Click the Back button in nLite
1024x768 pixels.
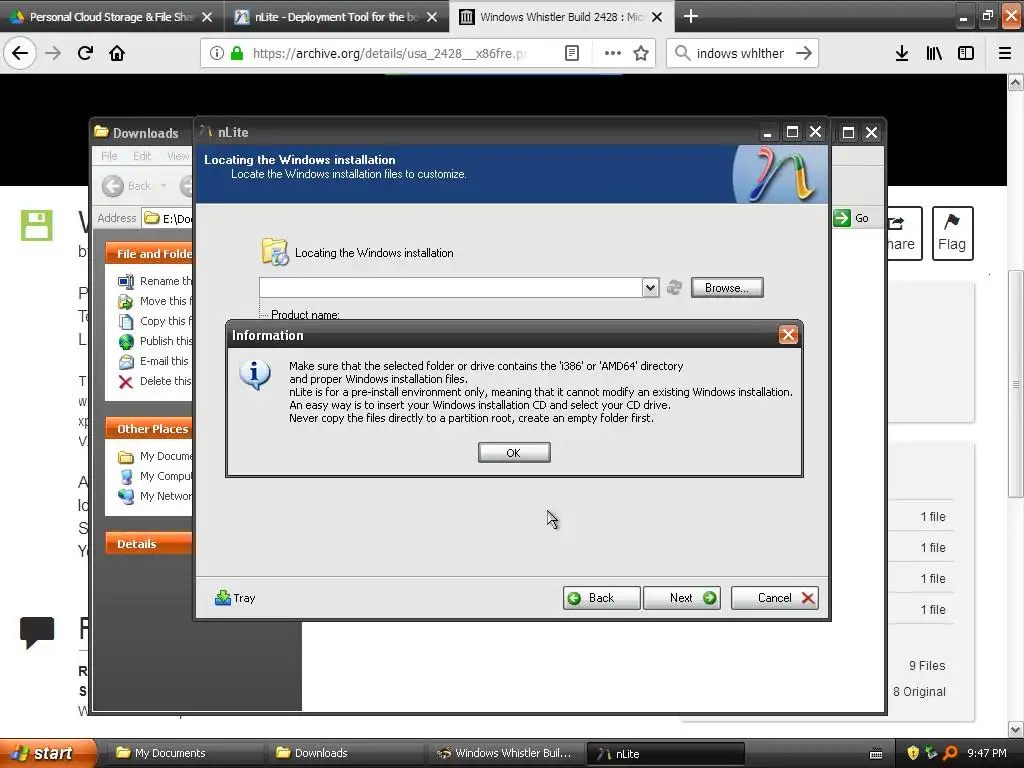(x=601, y=598)
